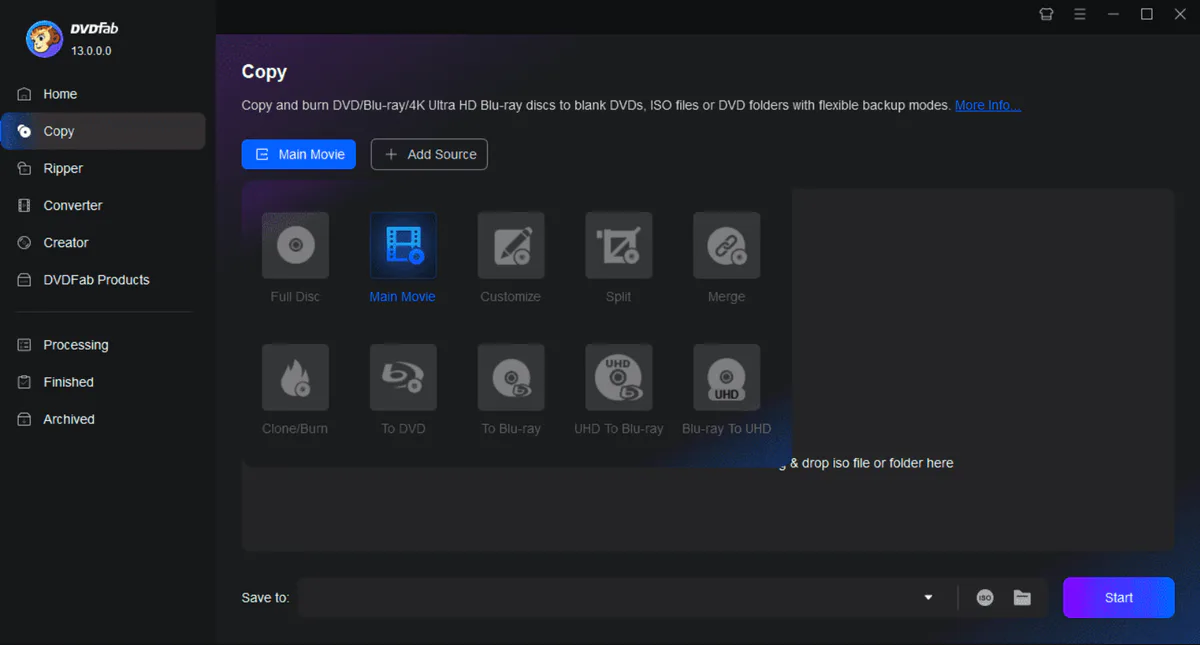
Task: Click the Save to path field
Action: coord(620,597)
